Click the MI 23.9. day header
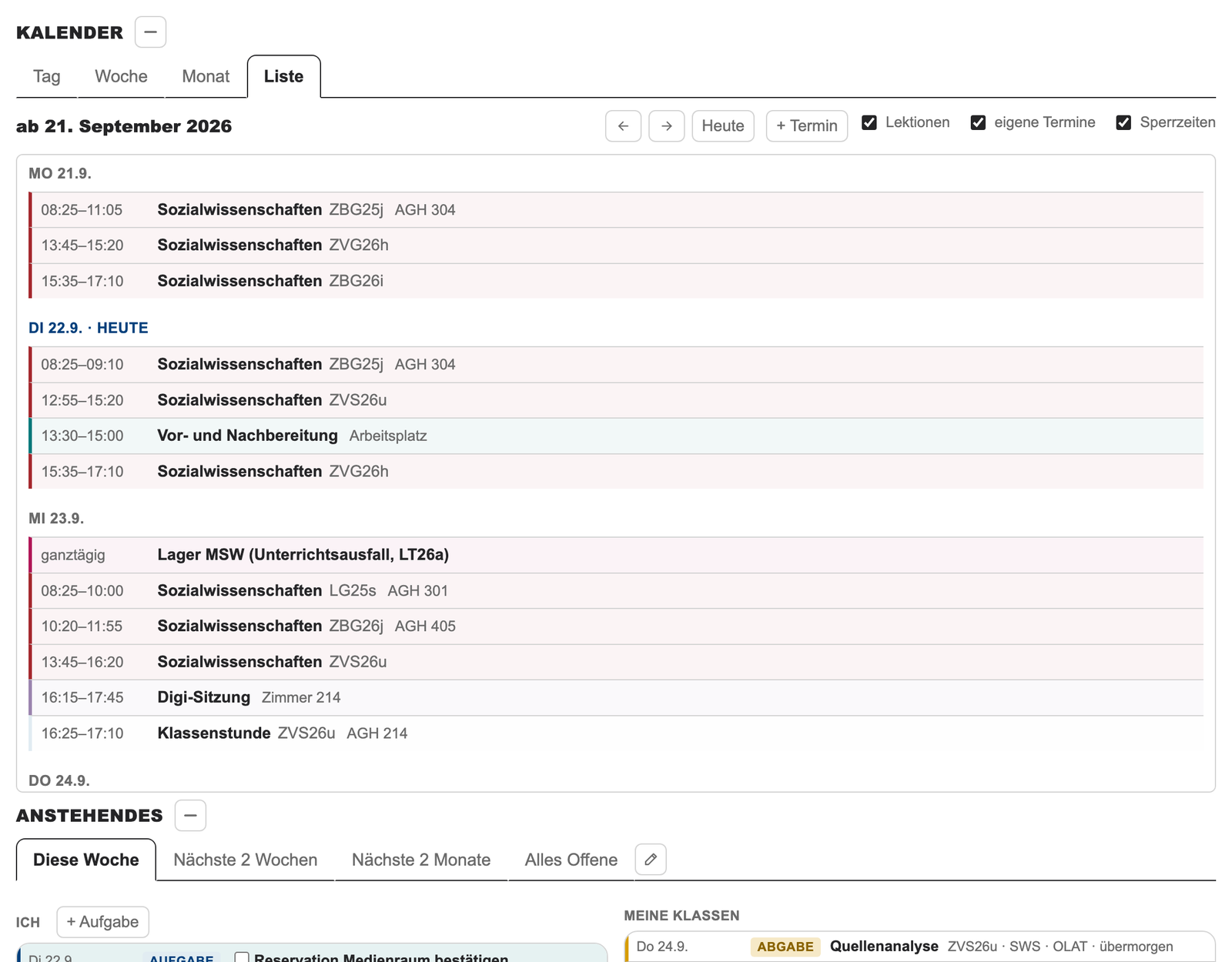Image resolution: width=1232 pixels, height=962 pixels. click(x=56, y=519)
